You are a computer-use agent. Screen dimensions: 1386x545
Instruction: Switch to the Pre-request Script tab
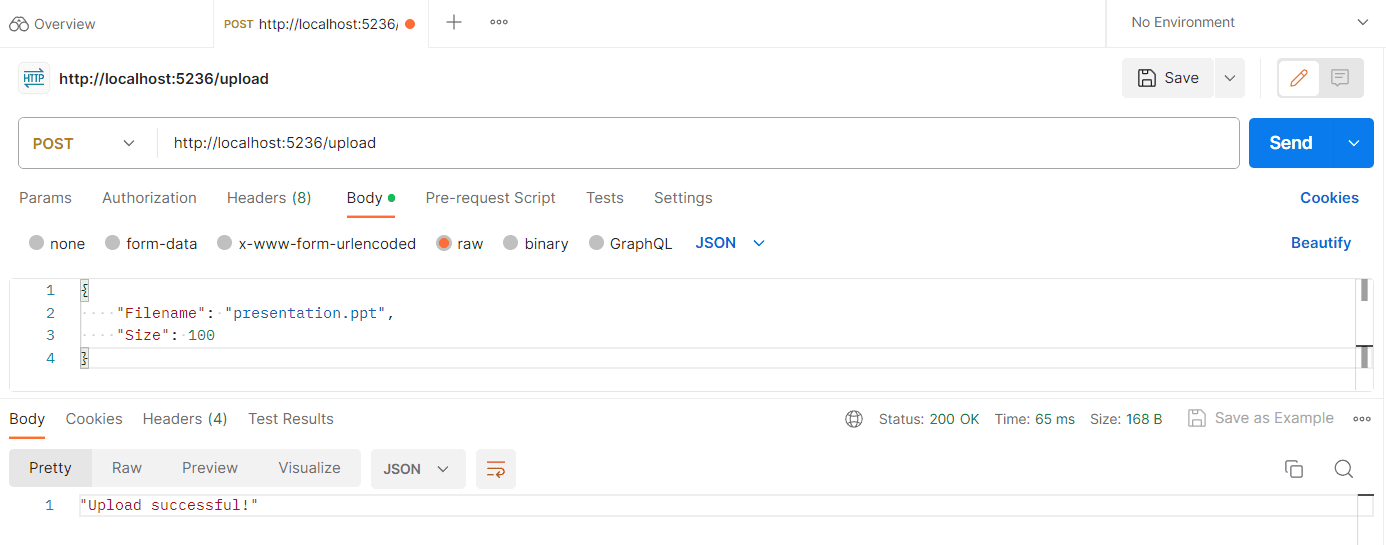pyautogui.click(x=490, y=198)
